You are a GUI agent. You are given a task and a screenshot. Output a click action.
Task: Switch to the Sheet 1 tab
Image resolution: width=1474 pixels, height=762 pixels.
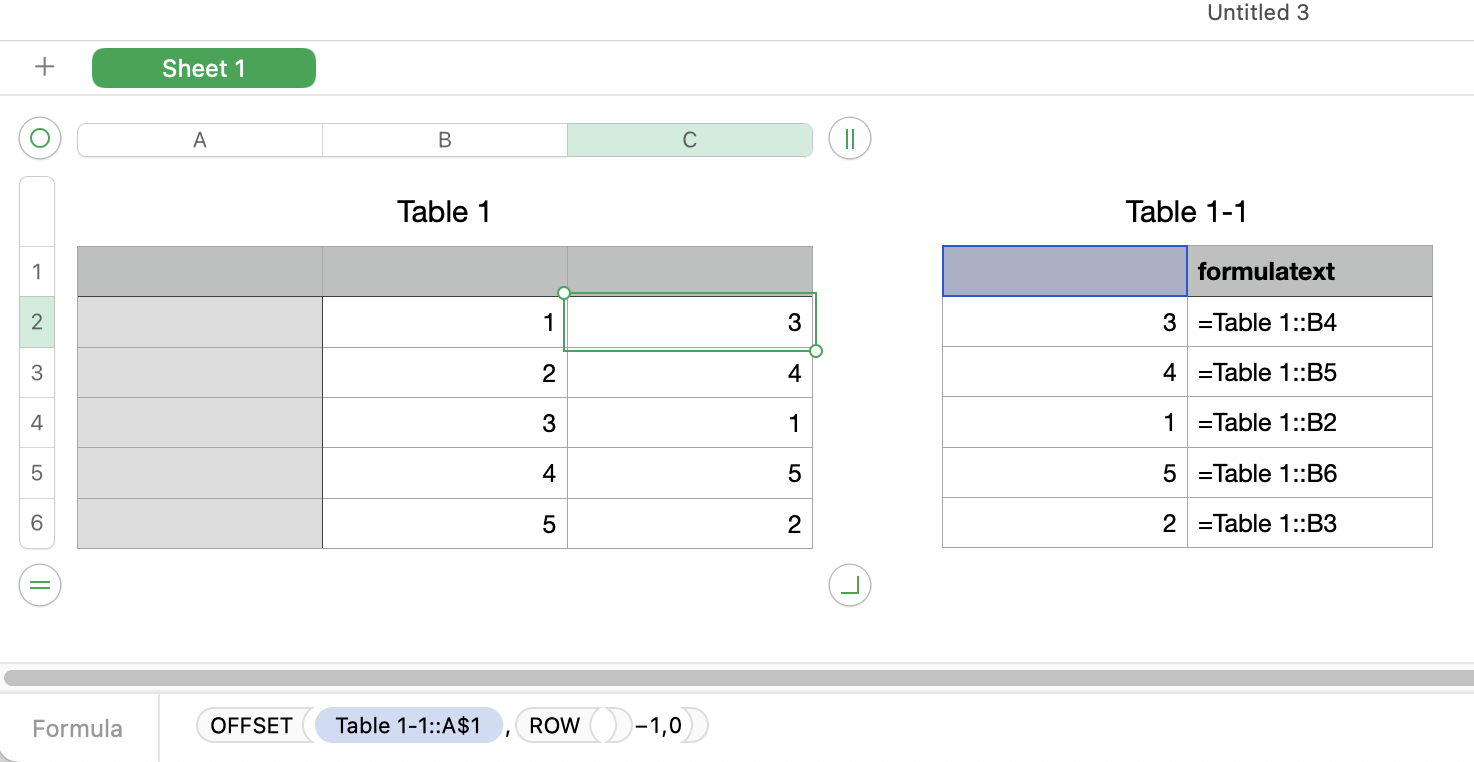(204, 68)
